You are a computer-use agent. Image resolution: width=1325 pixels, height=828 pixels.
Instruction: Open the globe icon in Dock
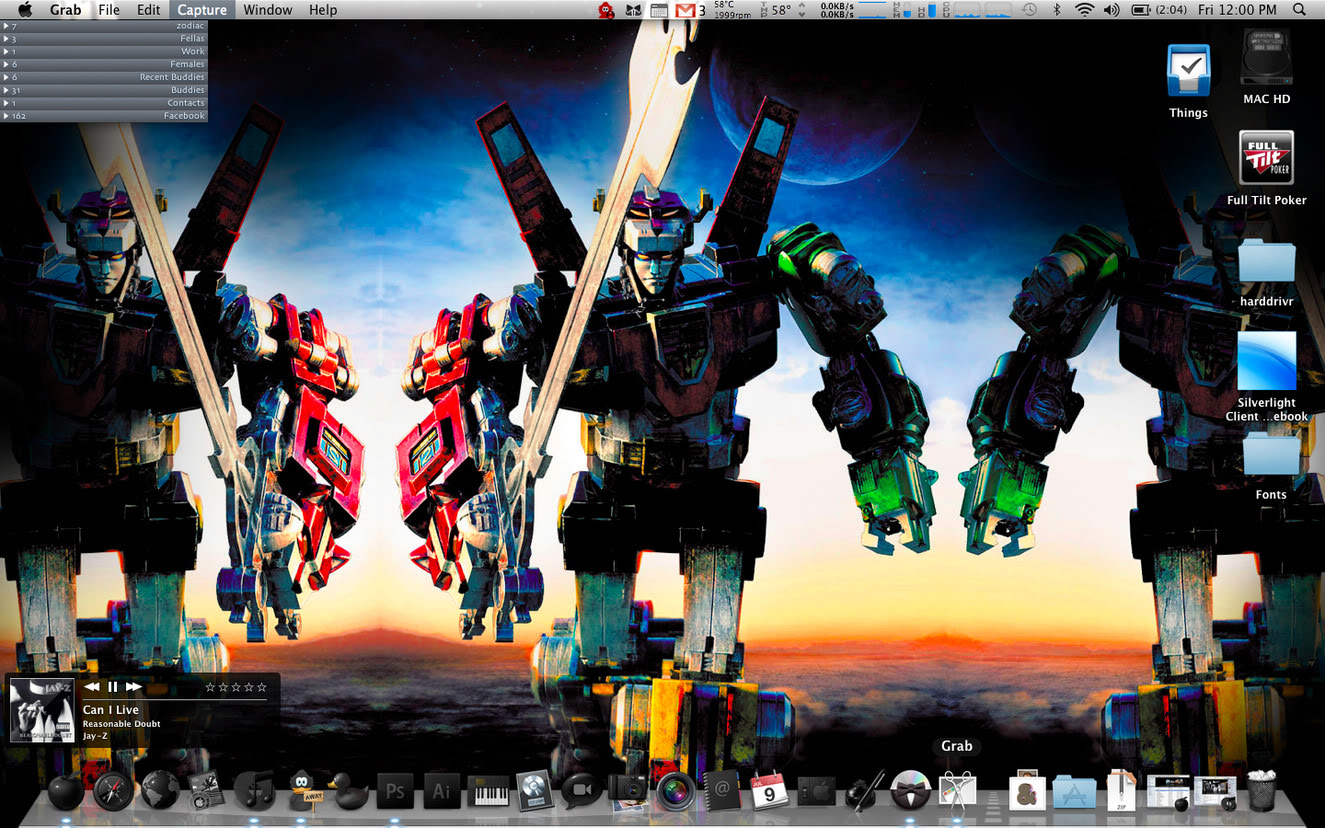click(x=160, y=790)
